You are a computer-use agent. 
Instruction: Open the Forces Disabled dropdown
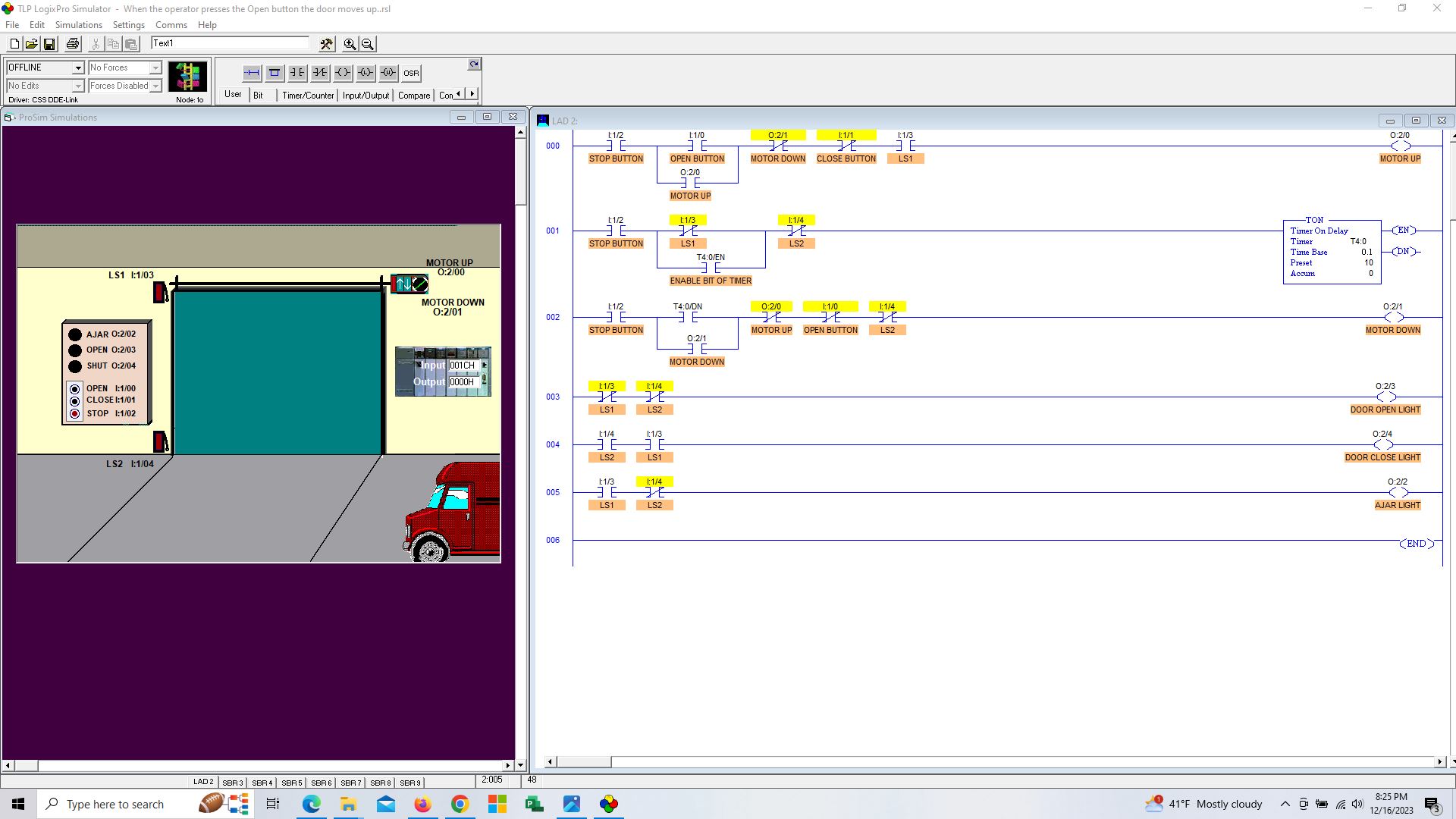[156, 86]
